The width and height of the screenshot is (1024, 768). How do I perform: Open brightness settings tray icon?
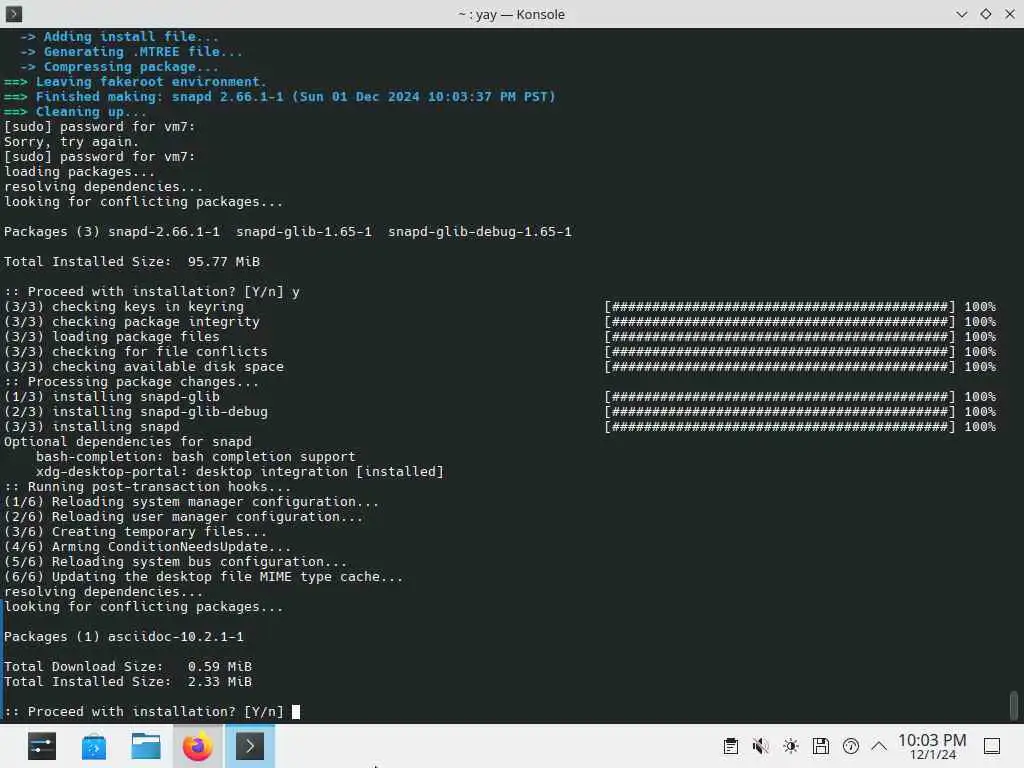(791, 746)
